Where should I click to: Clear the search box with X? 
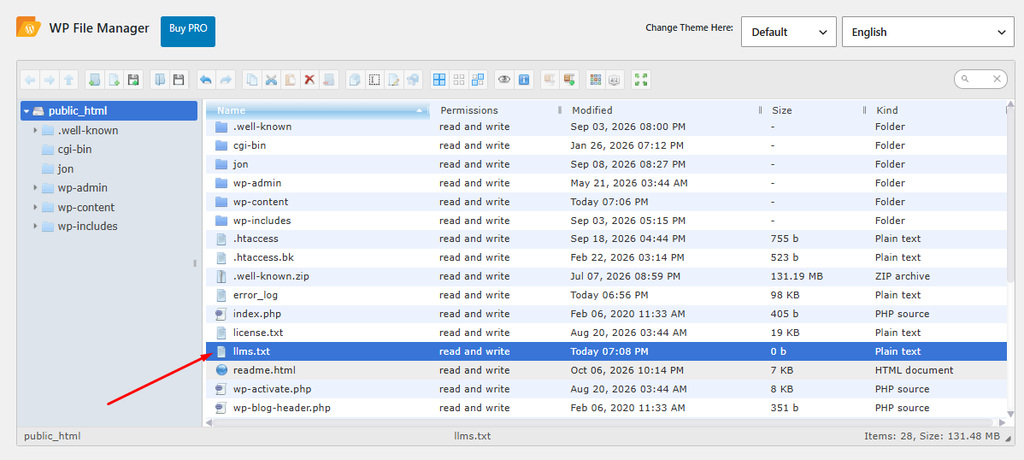(997, 79)
